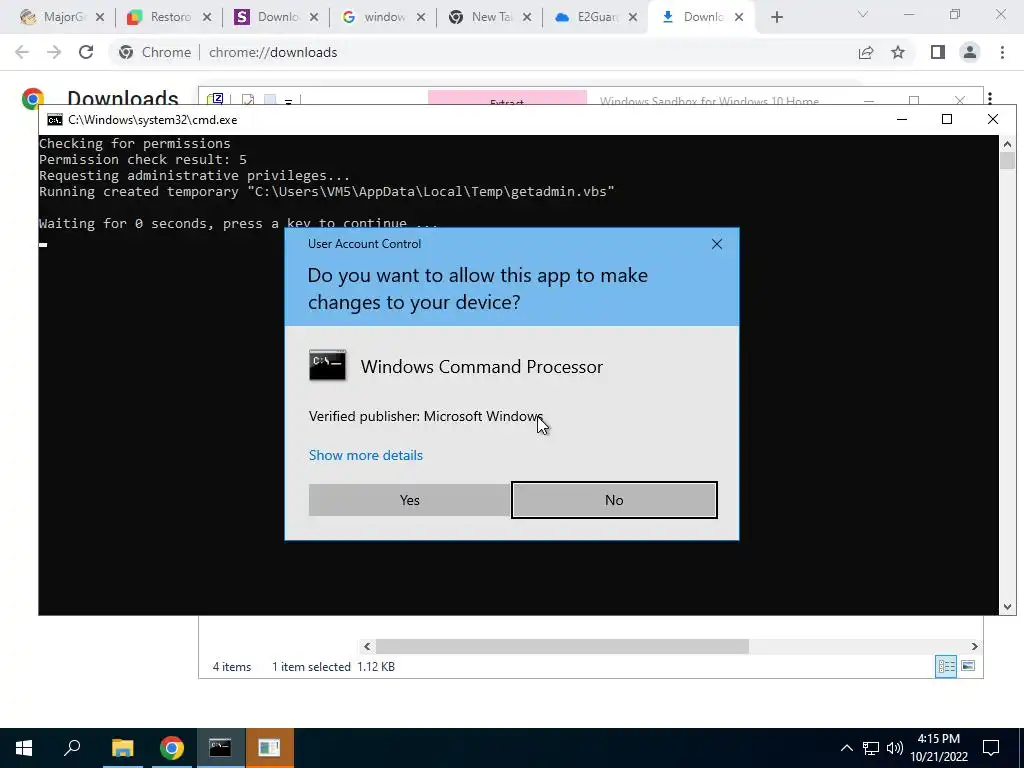Open network status tray icon
Image resolution: width=1024 pixels, height=768 pixels.
click(871, 748)
